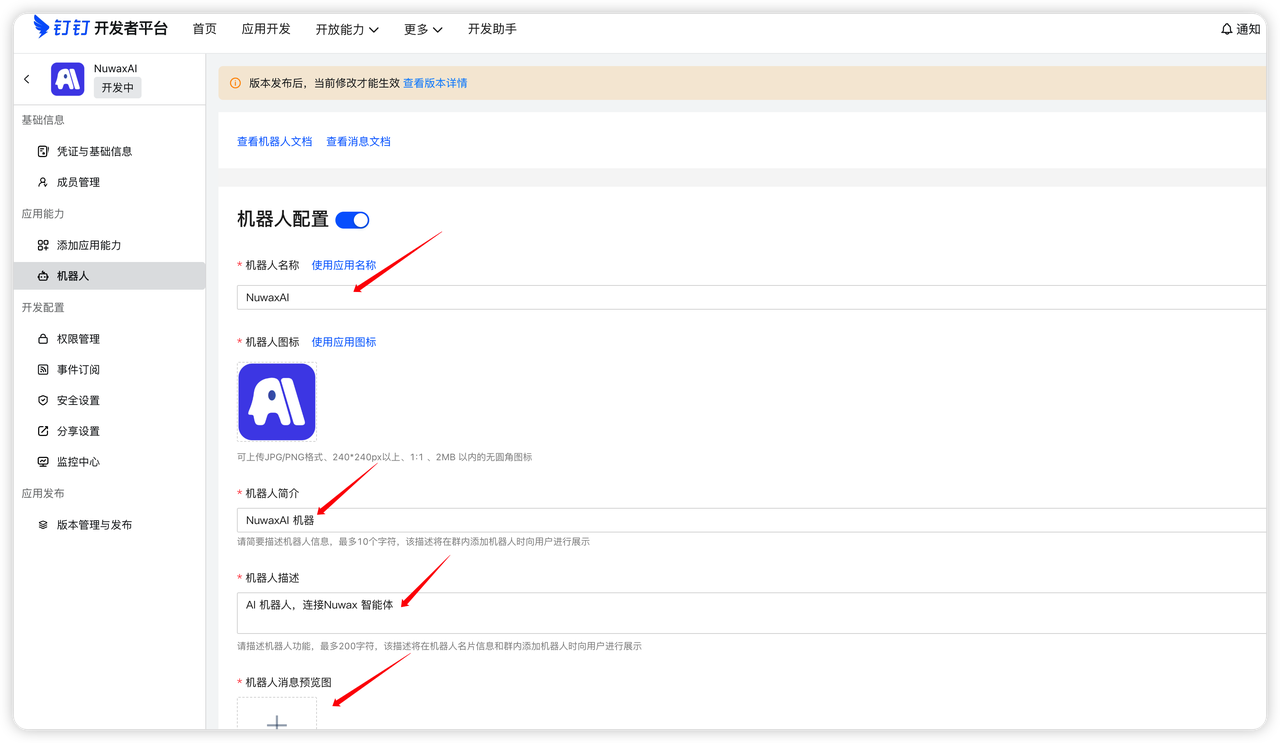Image resolution: width=1280 pixels, height=743 pixels.
Task: Click the 添加应用能力 grid icon
Action: tap(43, 245)
